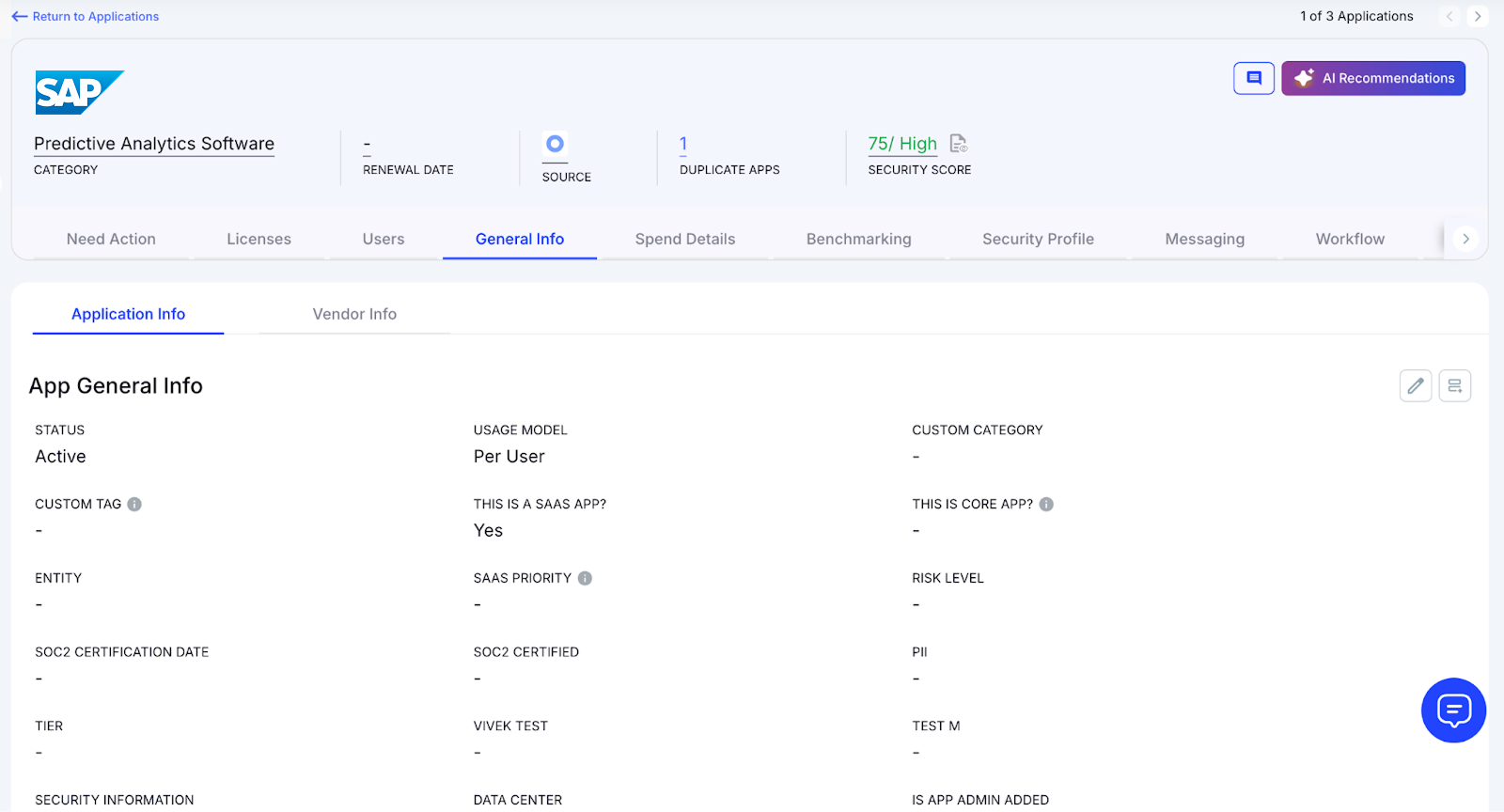Click the STATUS field label

60,430
